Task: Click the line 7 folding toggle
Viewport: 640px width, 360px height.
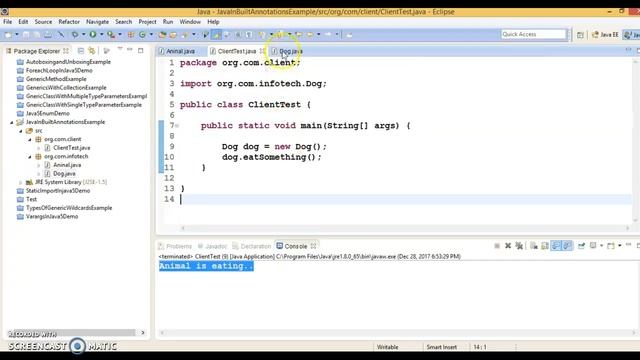Action: tap(177, 126)
